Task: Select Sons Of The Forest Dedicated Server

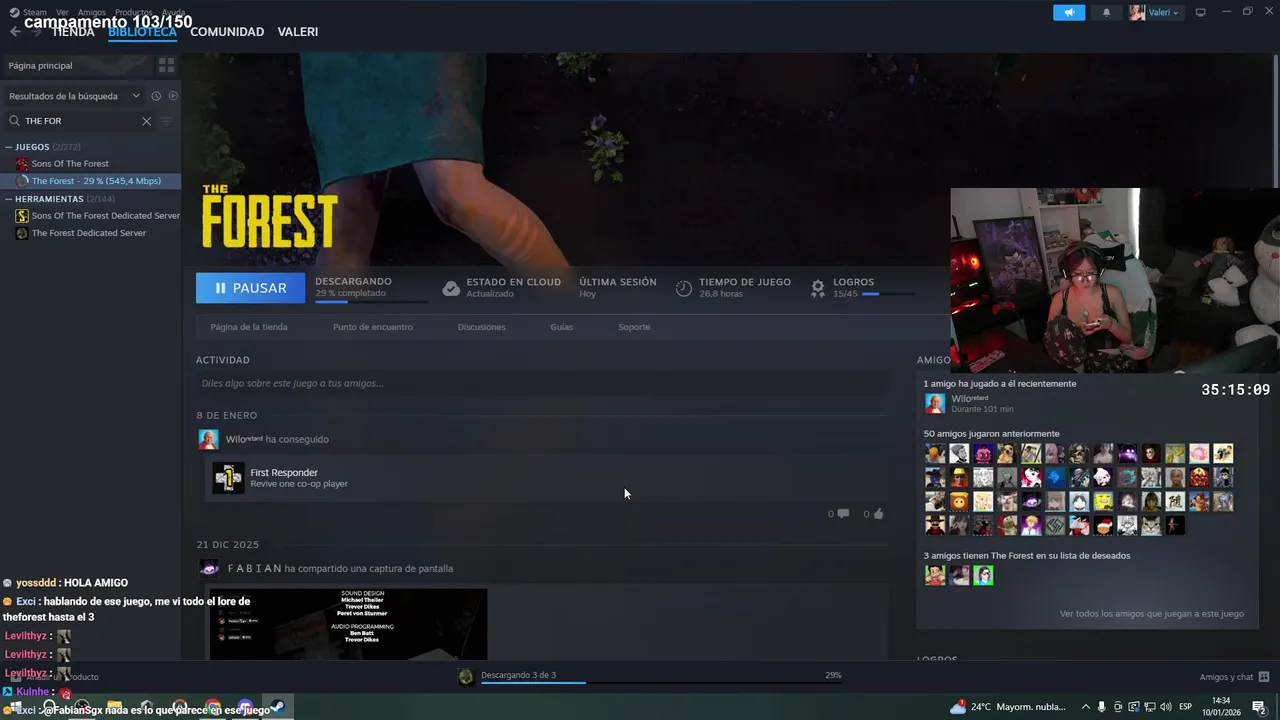Action: [x=98, y=216]
